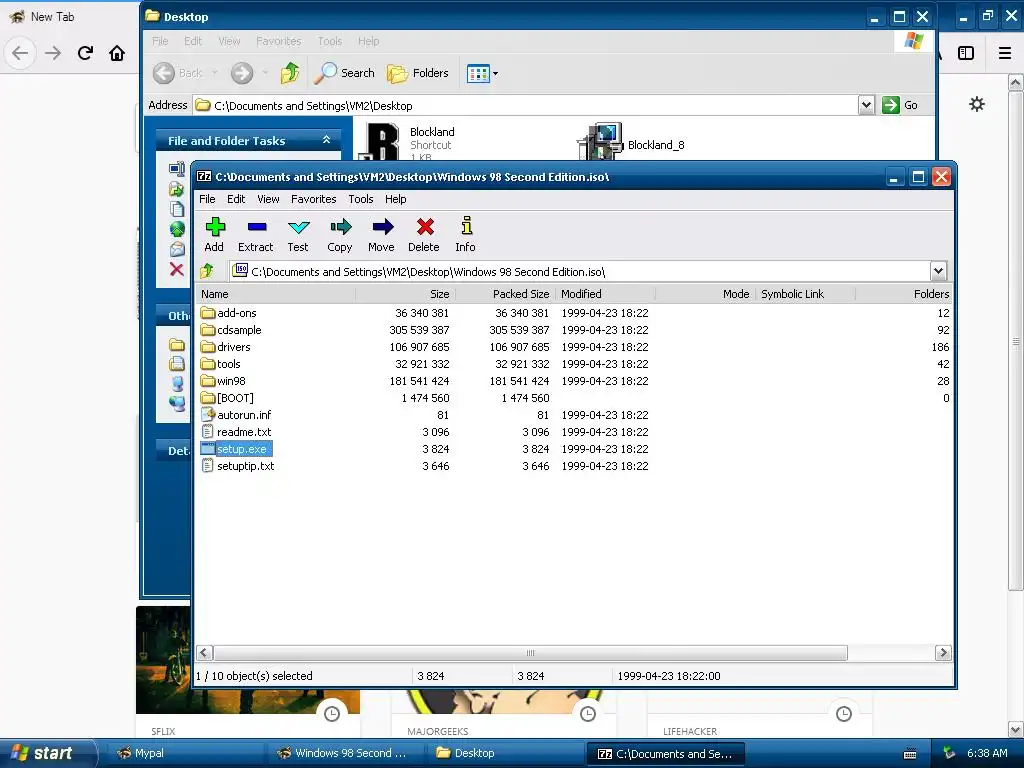Extract files with the Extract tool

click(x=255, y=235)
